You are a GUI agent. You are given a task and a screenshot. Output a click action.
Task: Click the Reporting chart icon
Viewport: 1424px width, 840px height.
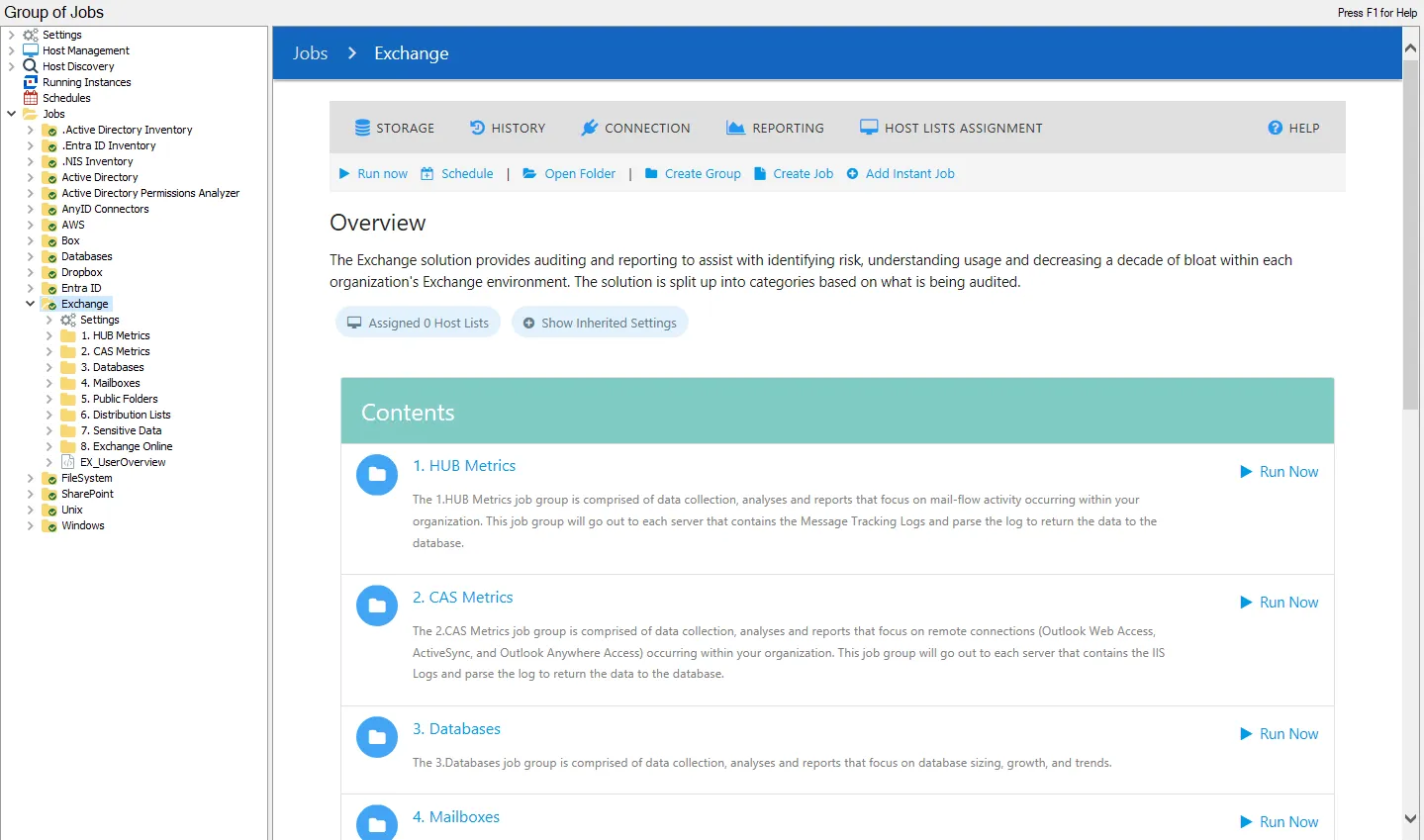(x=735, y=128)
